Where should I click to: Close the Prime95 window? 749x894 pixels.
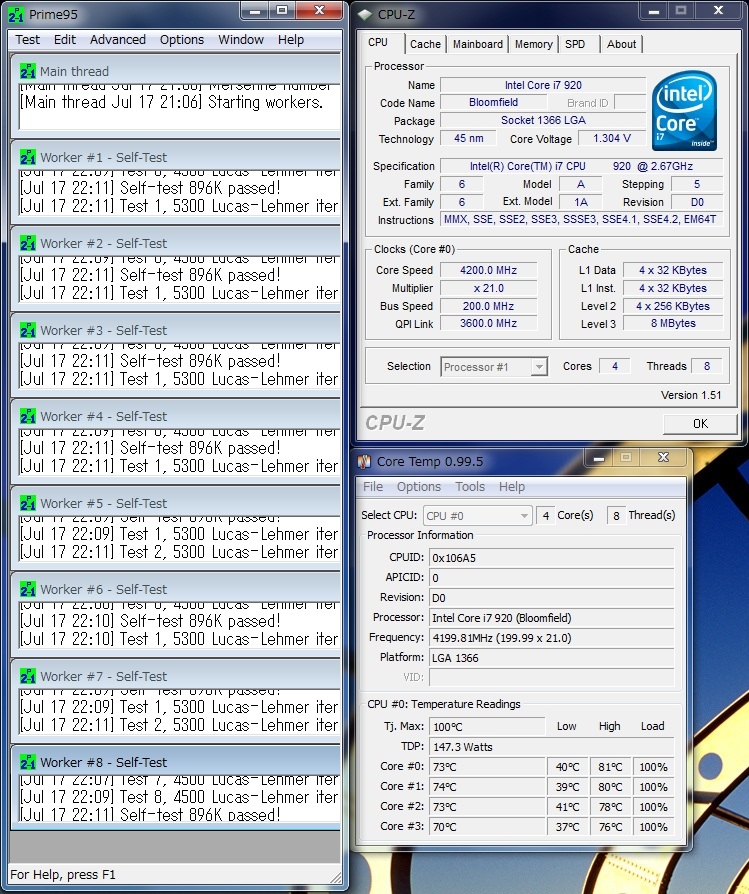pyautogui.click(x=320, y=10)
